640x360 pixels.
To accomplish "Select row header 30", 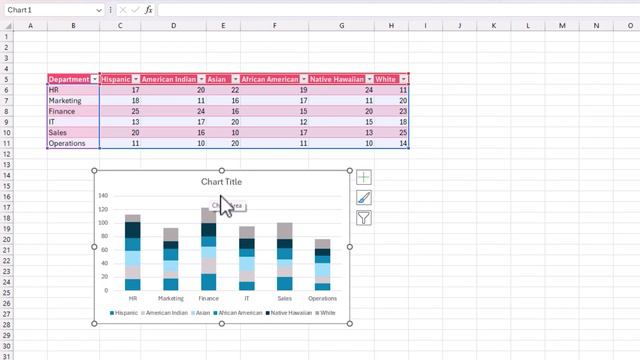I will (x=6, y=346).
